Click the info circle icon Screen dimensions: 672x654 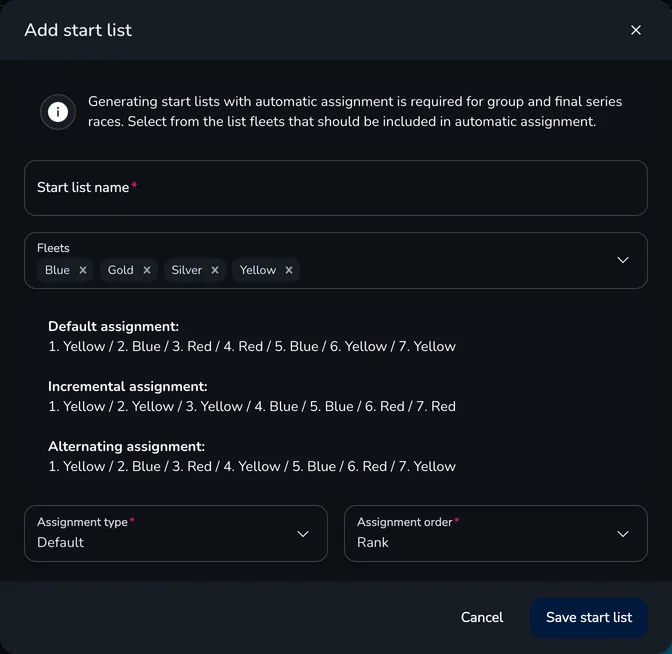point(58,112)
